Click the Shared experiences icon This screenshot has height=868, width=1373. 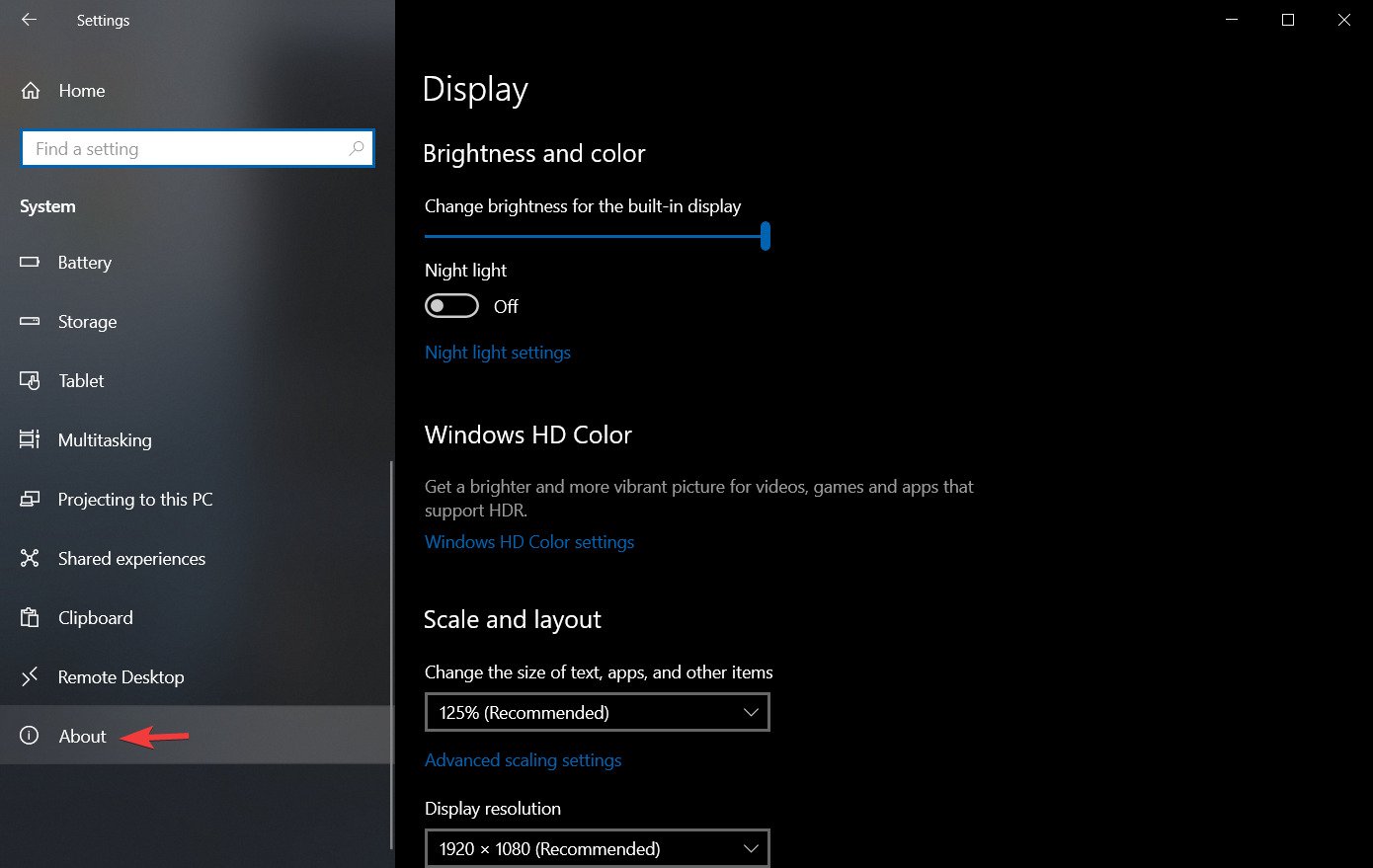tap(30, 558)
